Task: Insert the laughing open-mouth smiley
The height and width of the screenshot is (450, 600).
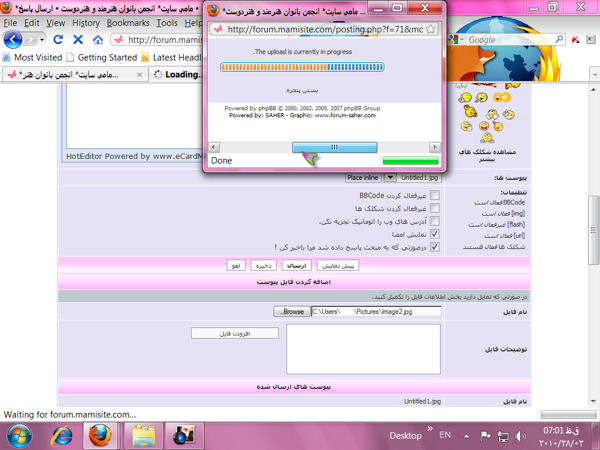Action: click(484, 126)
